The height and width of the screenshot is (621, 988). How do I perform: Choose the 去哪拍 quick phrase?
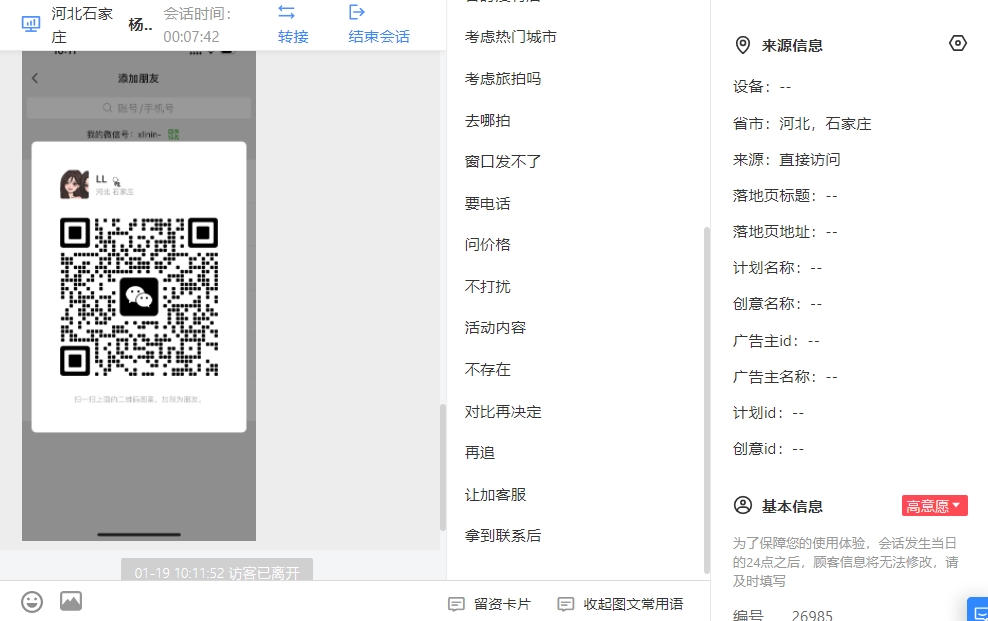488,120
